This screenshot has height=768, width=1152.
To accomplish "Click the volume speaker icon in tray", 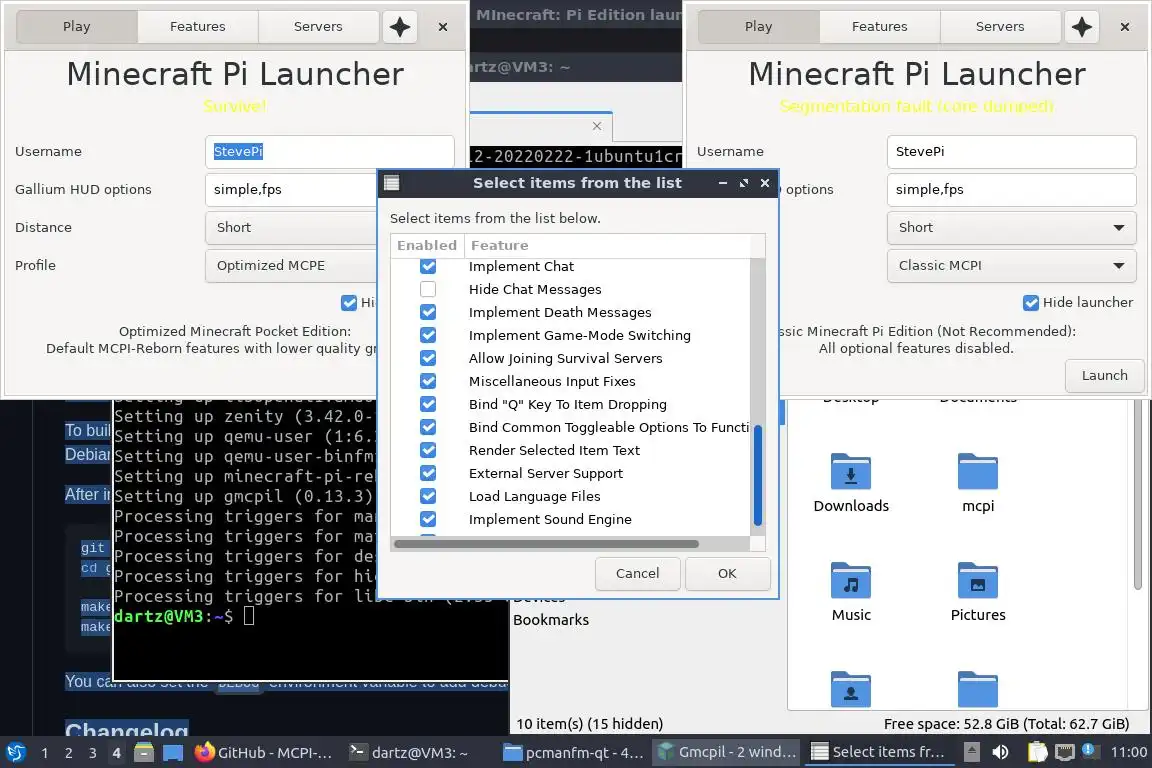I will click(1000, 753).
